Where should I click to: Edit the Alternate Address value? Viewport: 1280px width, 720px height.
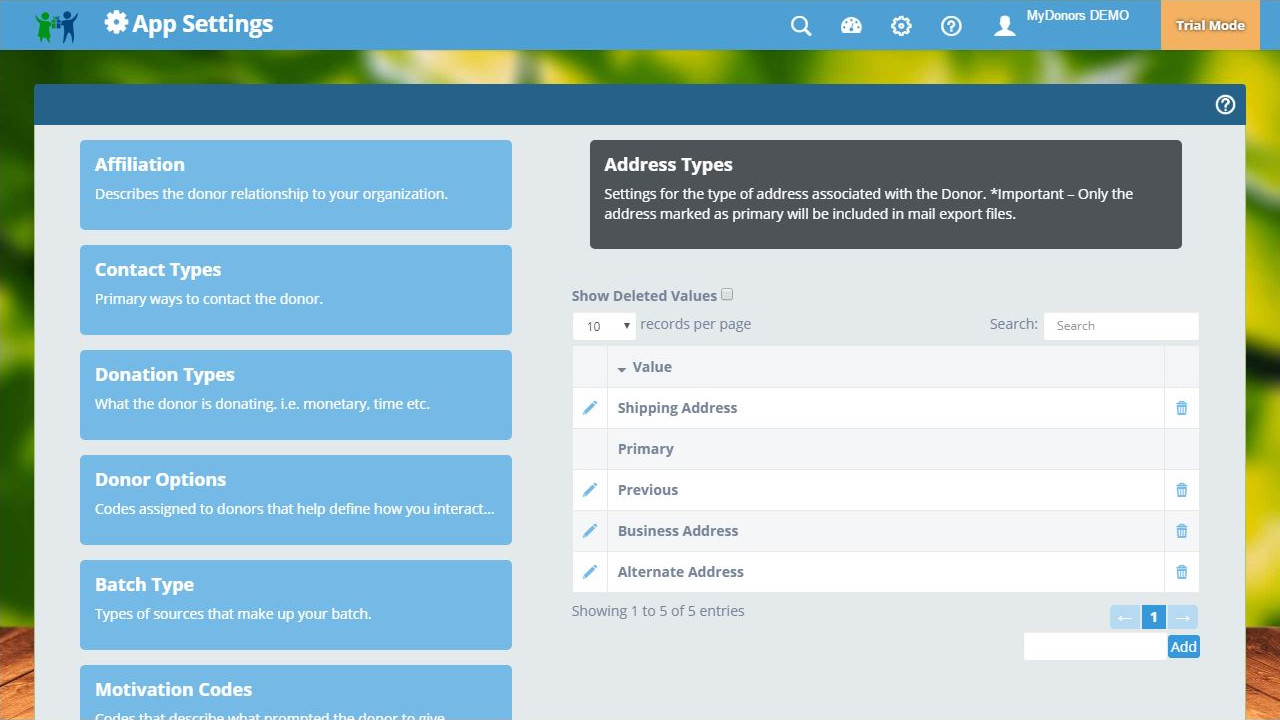[590, 572]
